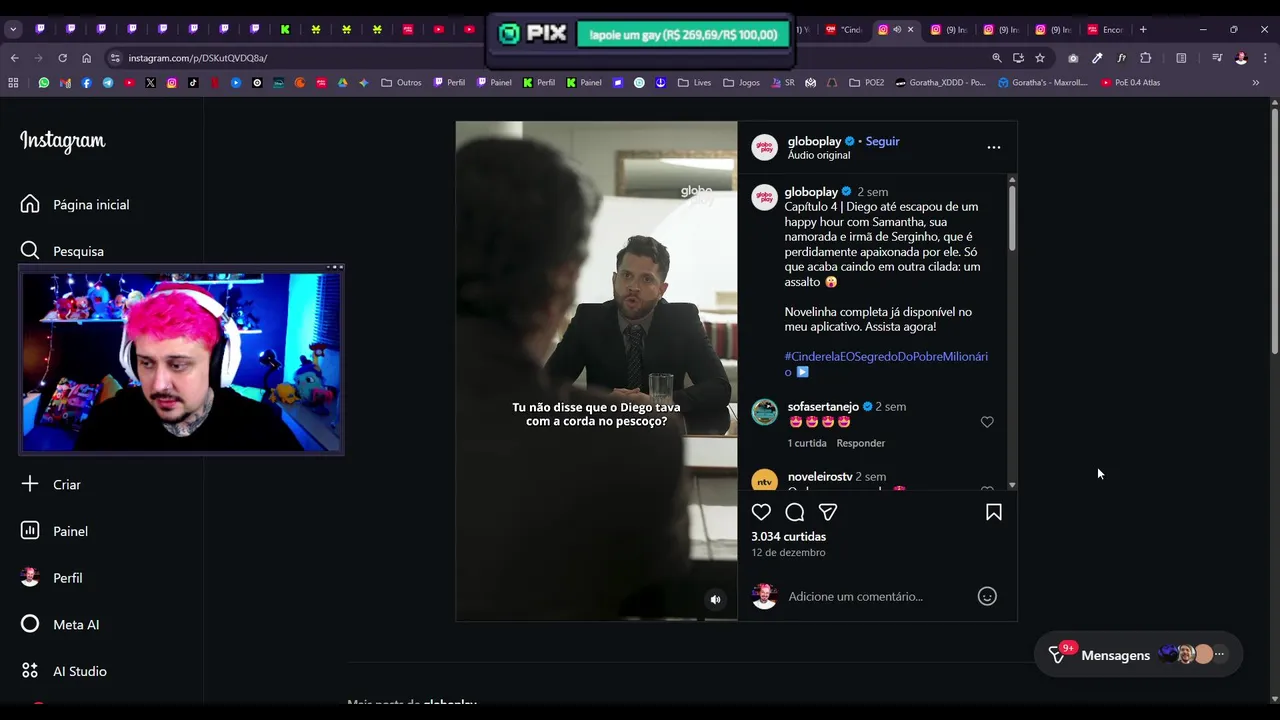Show more bookmarks with chevron

click(x=1256, y=83)
